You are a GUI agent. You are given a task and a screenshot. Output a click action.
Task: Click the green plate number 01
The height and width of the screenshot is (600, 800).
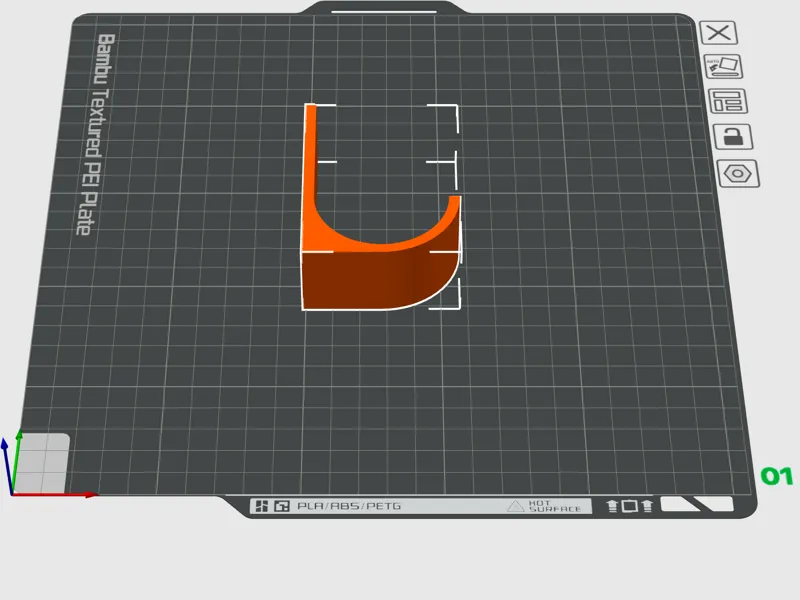pyautogui.click(x=777, y=477)
